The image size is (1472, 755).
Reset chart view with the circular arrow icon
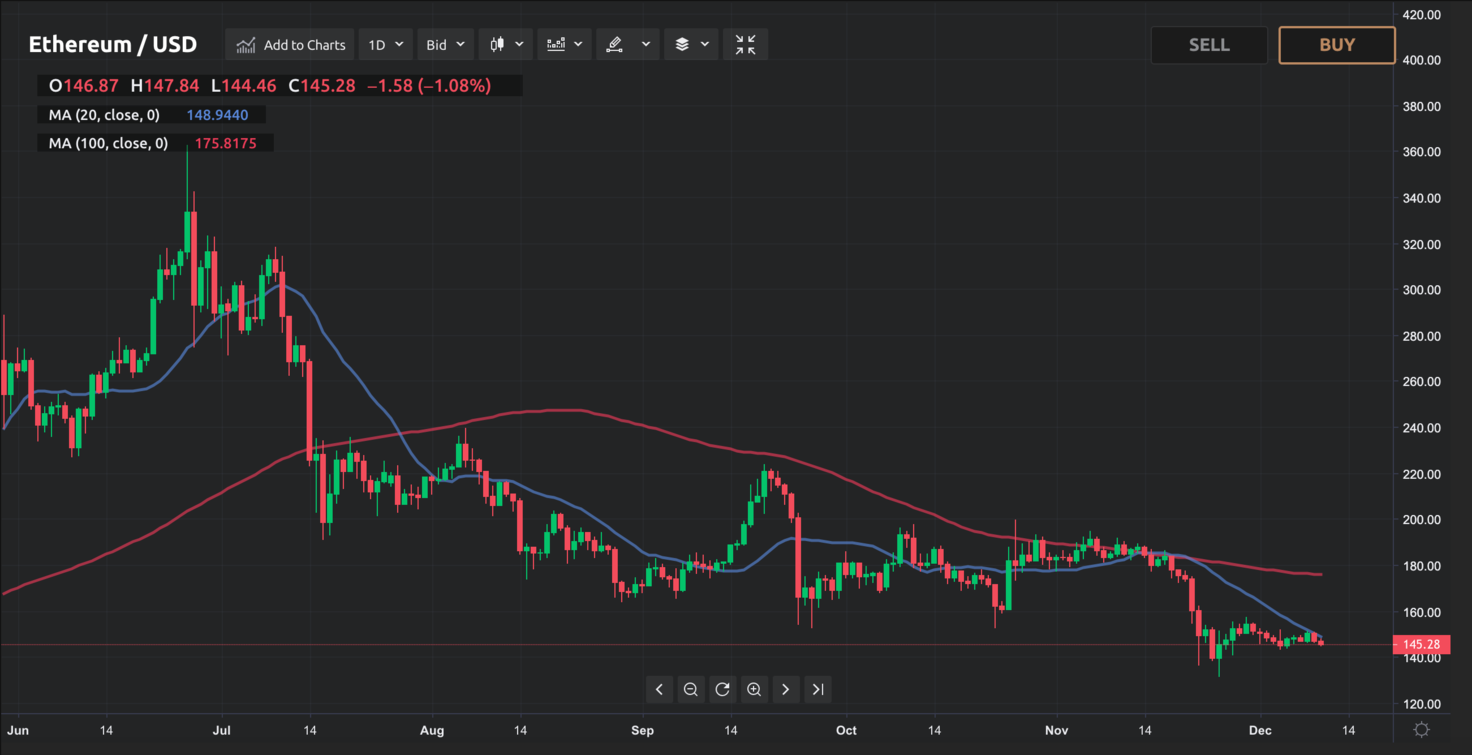(722, 689)
